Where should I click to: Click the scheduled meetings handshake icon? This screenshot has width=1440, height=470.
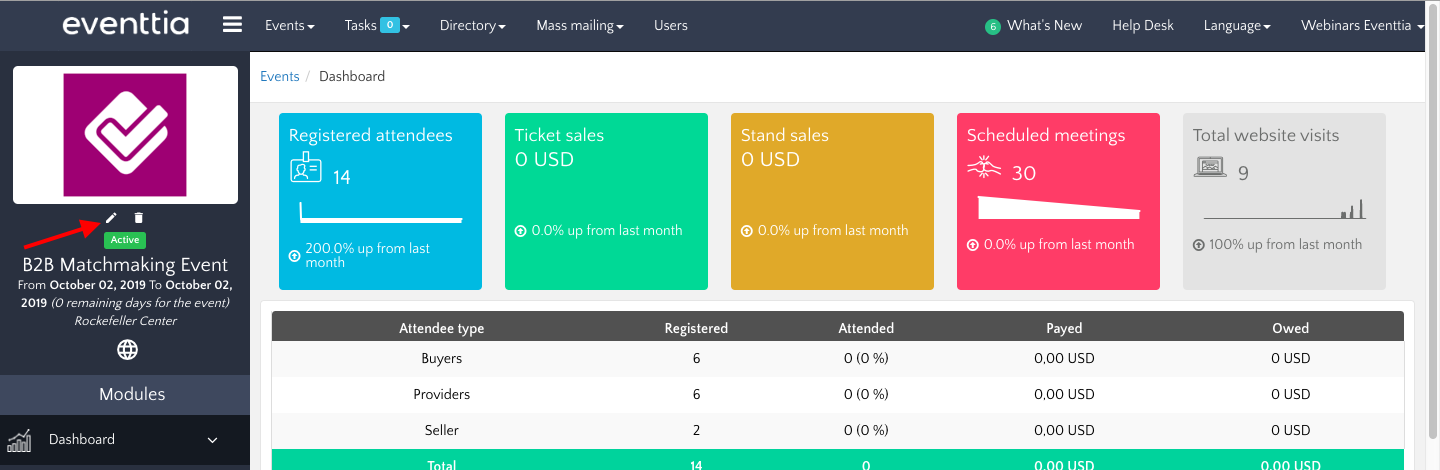[x=985, y=170]
